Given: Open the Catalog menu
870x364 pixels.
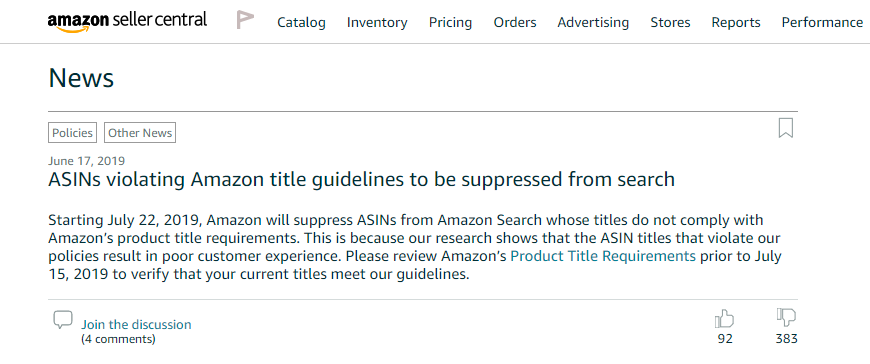Looking at the screenshot, I should tap(301, 23).
